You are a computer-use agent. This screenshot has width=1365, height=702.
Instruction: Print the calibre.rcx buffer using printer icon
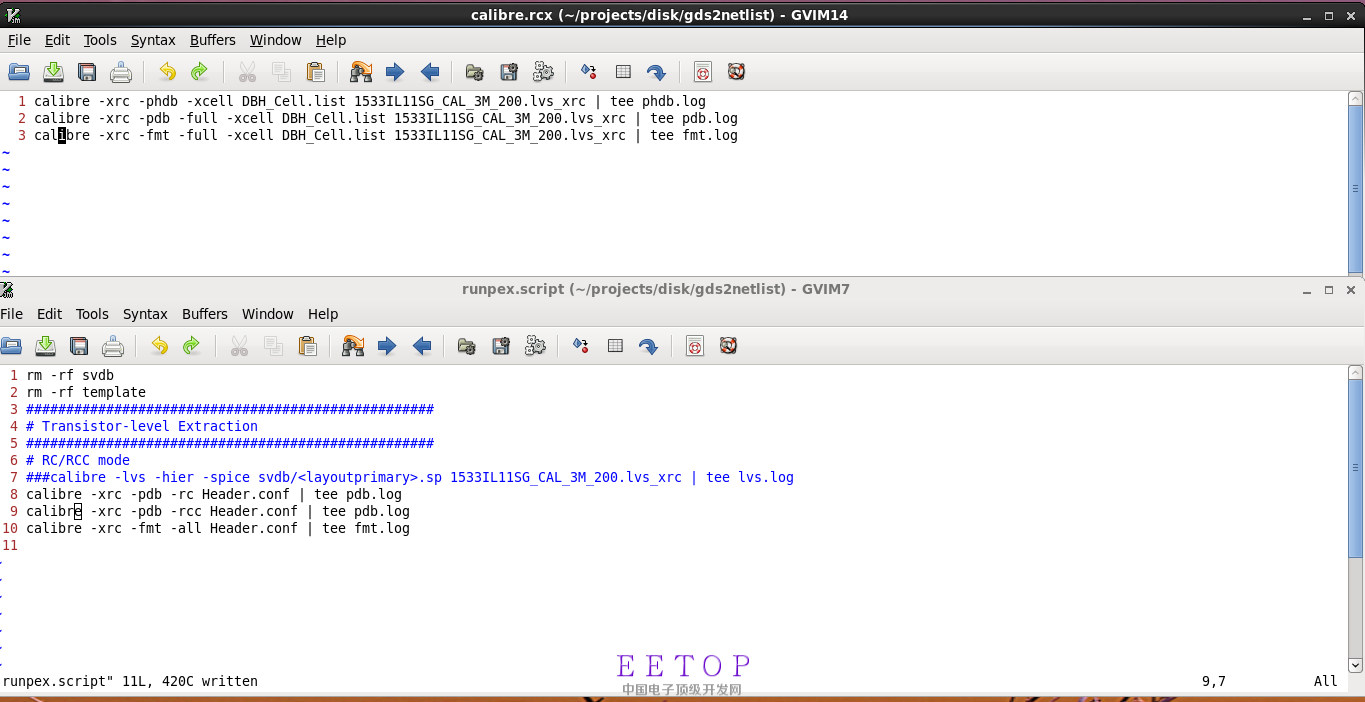[x=121, y=72]
